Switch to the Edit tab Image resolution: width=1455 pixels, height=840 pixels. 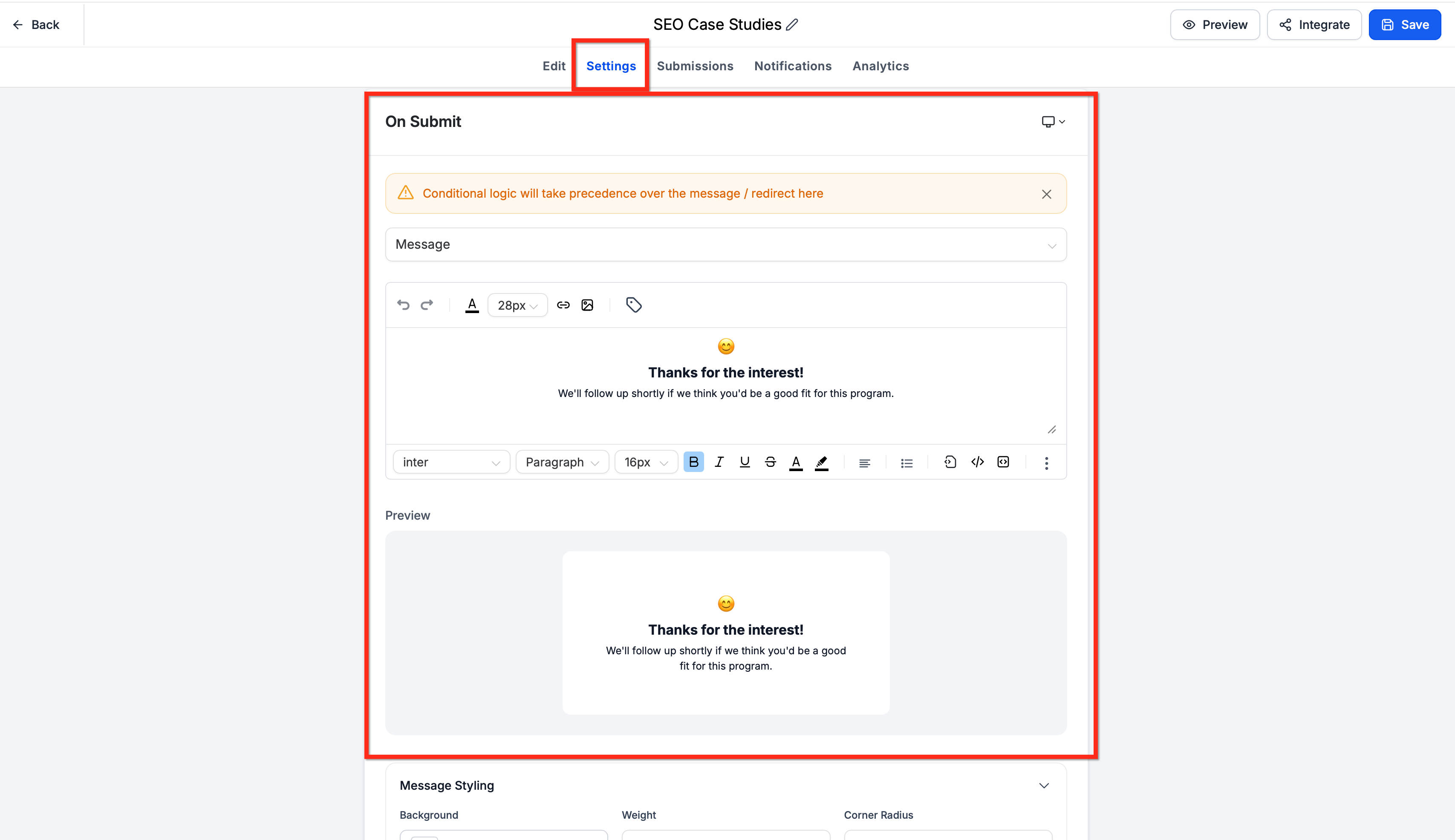[x=554, y=66]
